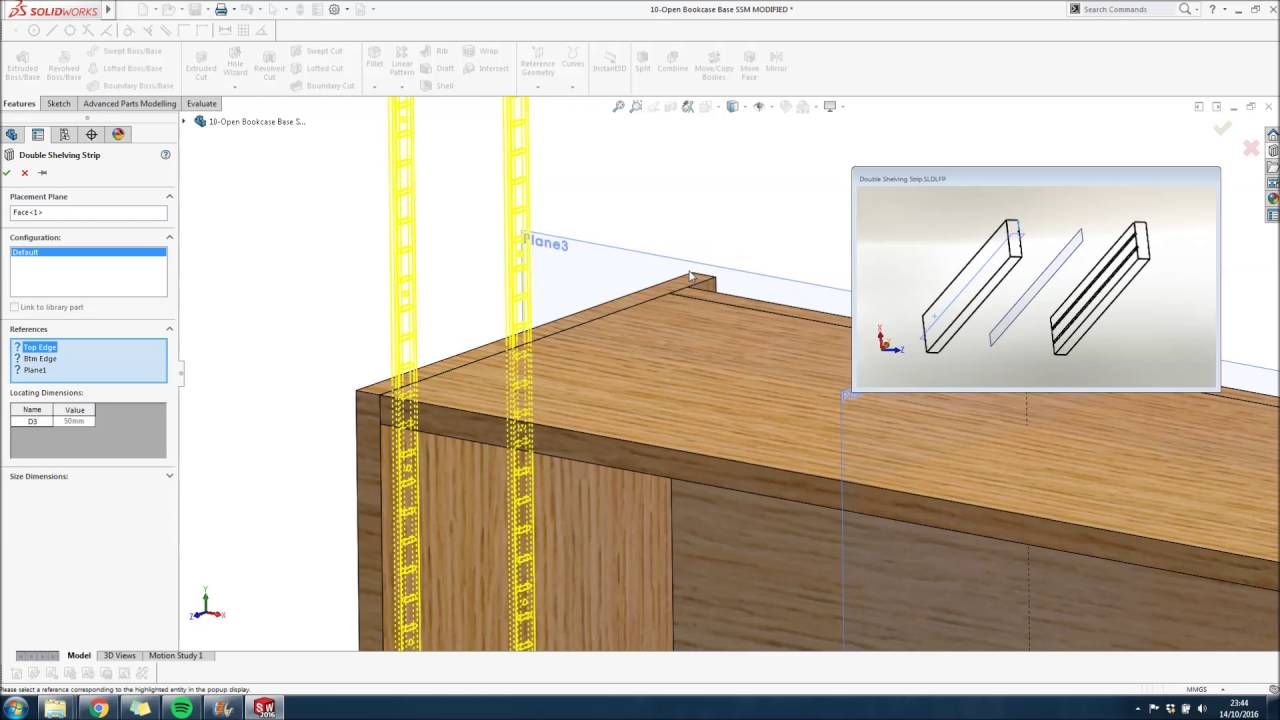
Task: Click the Mirror tool in ribbon
Action: tap(776, 60)
